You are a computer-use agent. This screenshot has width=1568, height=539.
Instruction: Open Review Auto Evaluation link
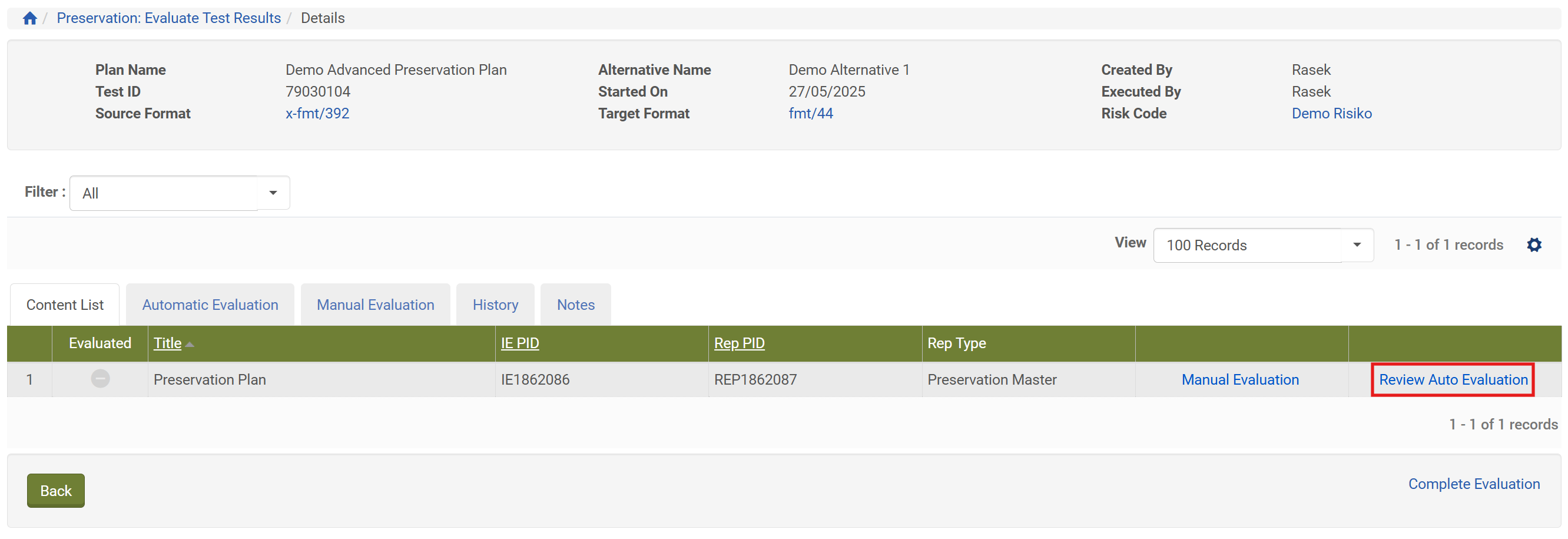(1453, 379)
